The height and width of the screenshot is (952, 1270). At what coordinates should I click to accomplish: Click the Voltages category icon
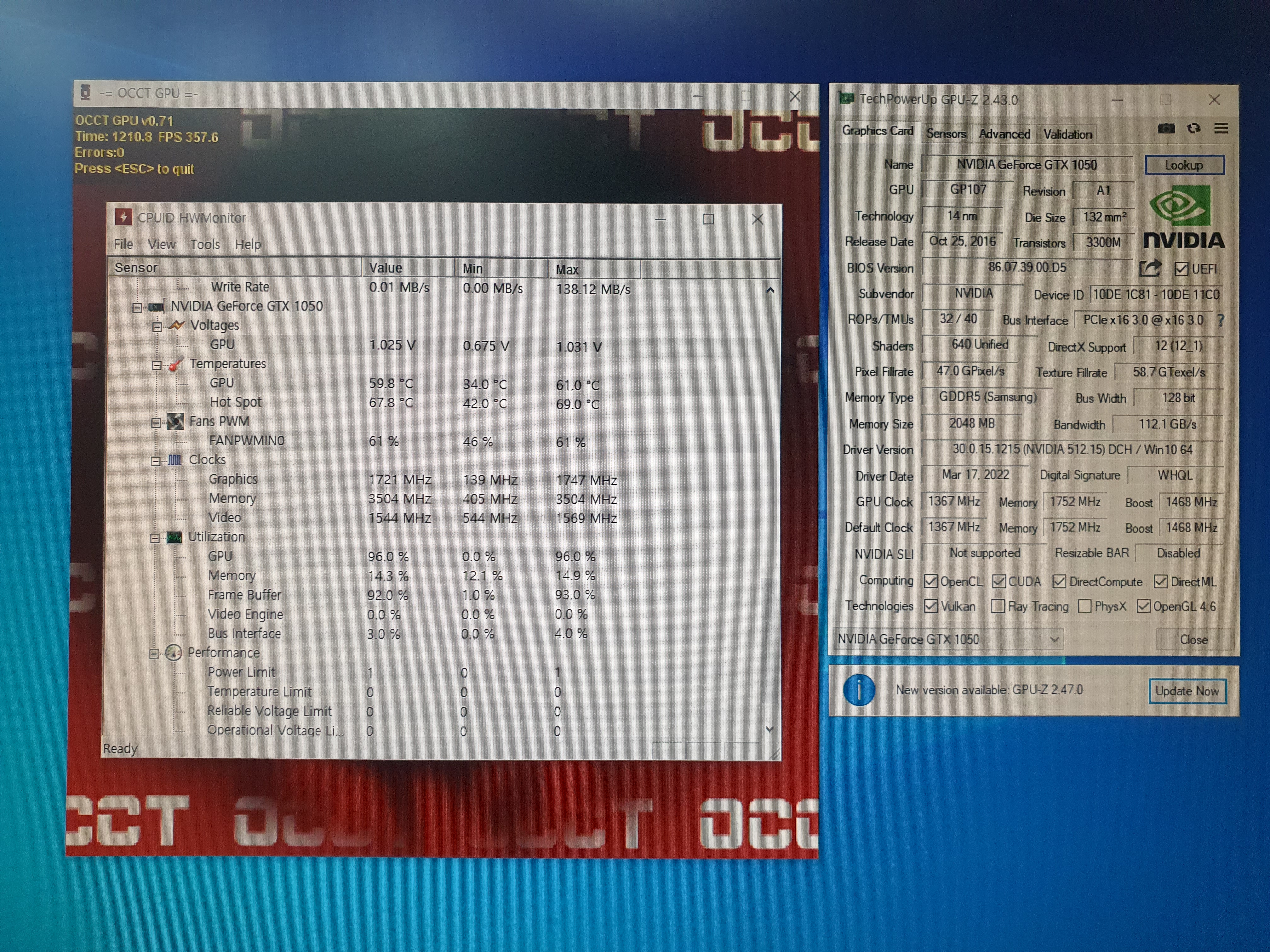pos(176,326)
